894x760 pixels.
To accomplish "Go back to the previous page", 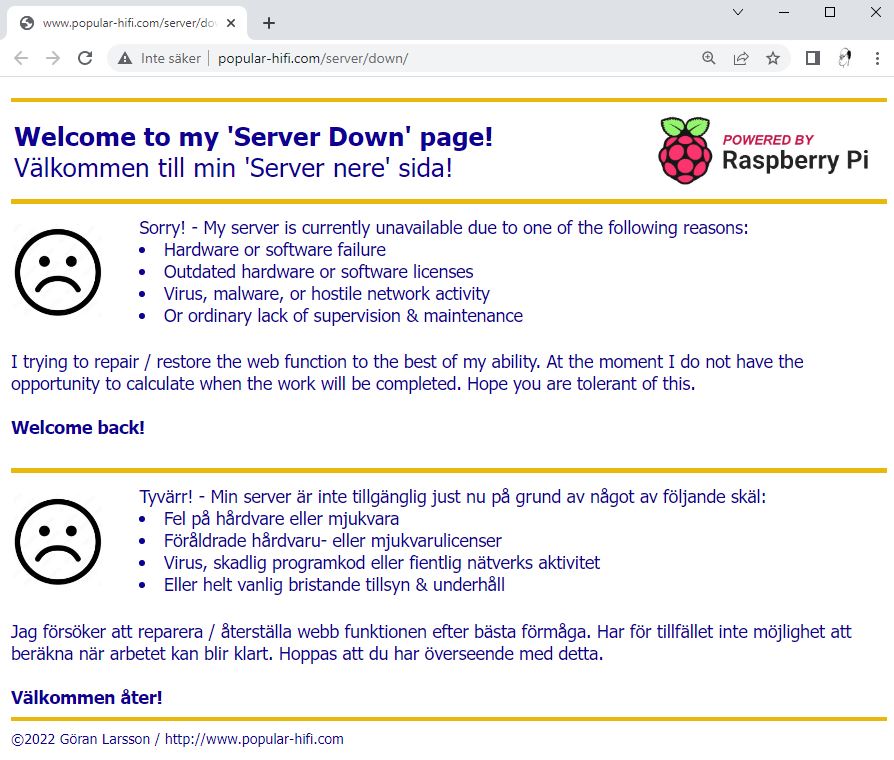I will click(x=21, y=58).
